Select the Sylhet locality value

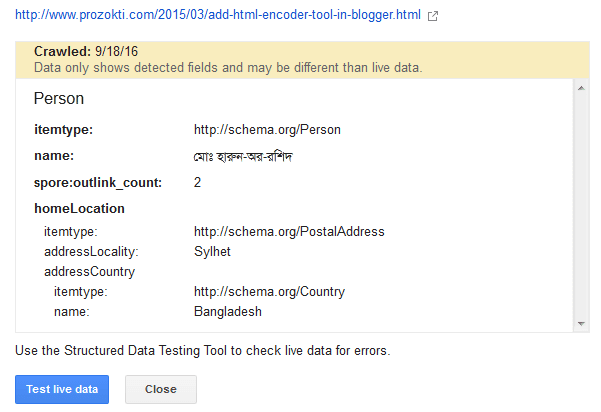[x=212, y=251]
